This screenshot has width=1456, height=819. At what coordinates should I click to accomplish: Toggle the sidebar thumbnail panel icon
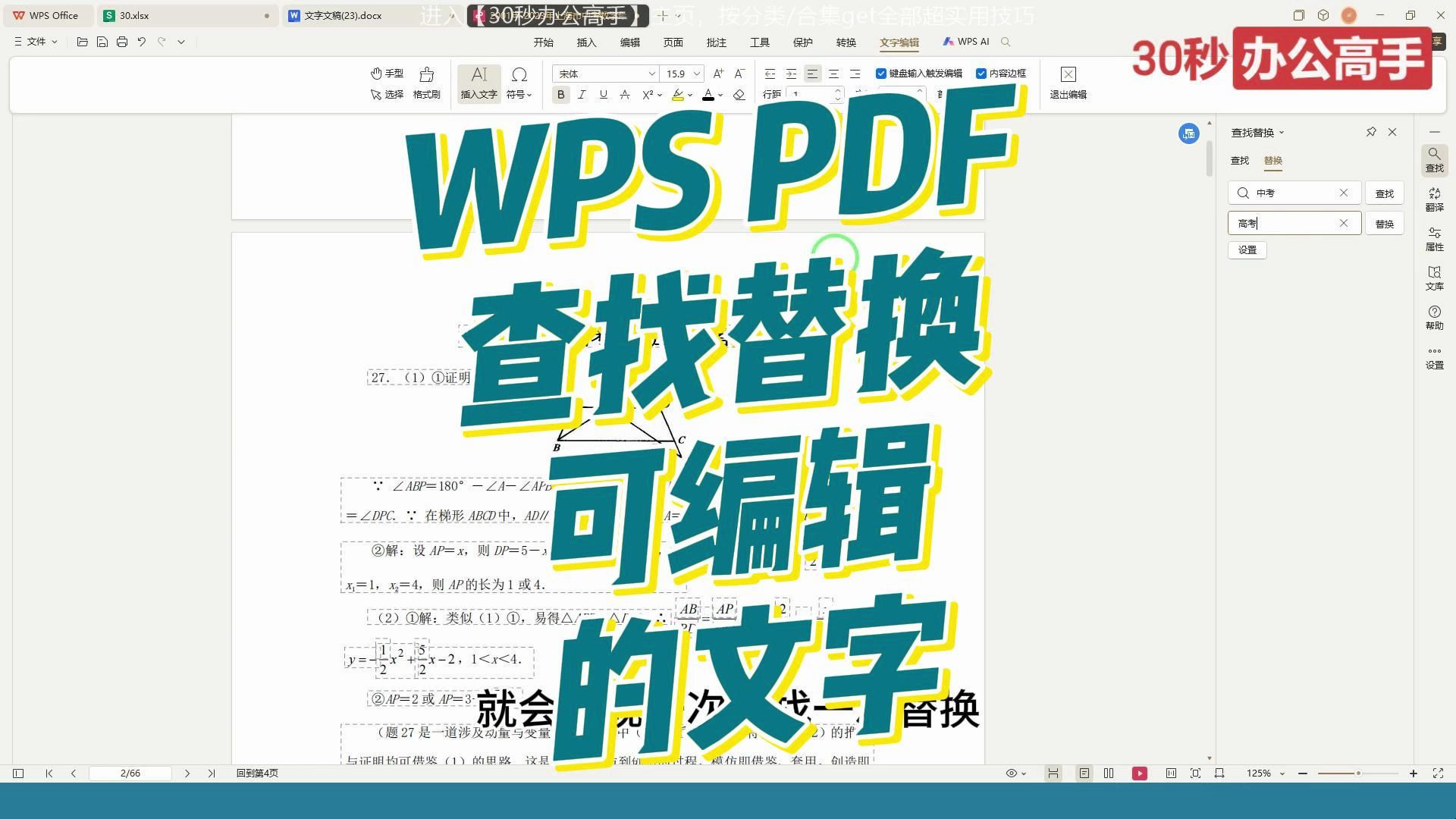[x=18, y=773]
